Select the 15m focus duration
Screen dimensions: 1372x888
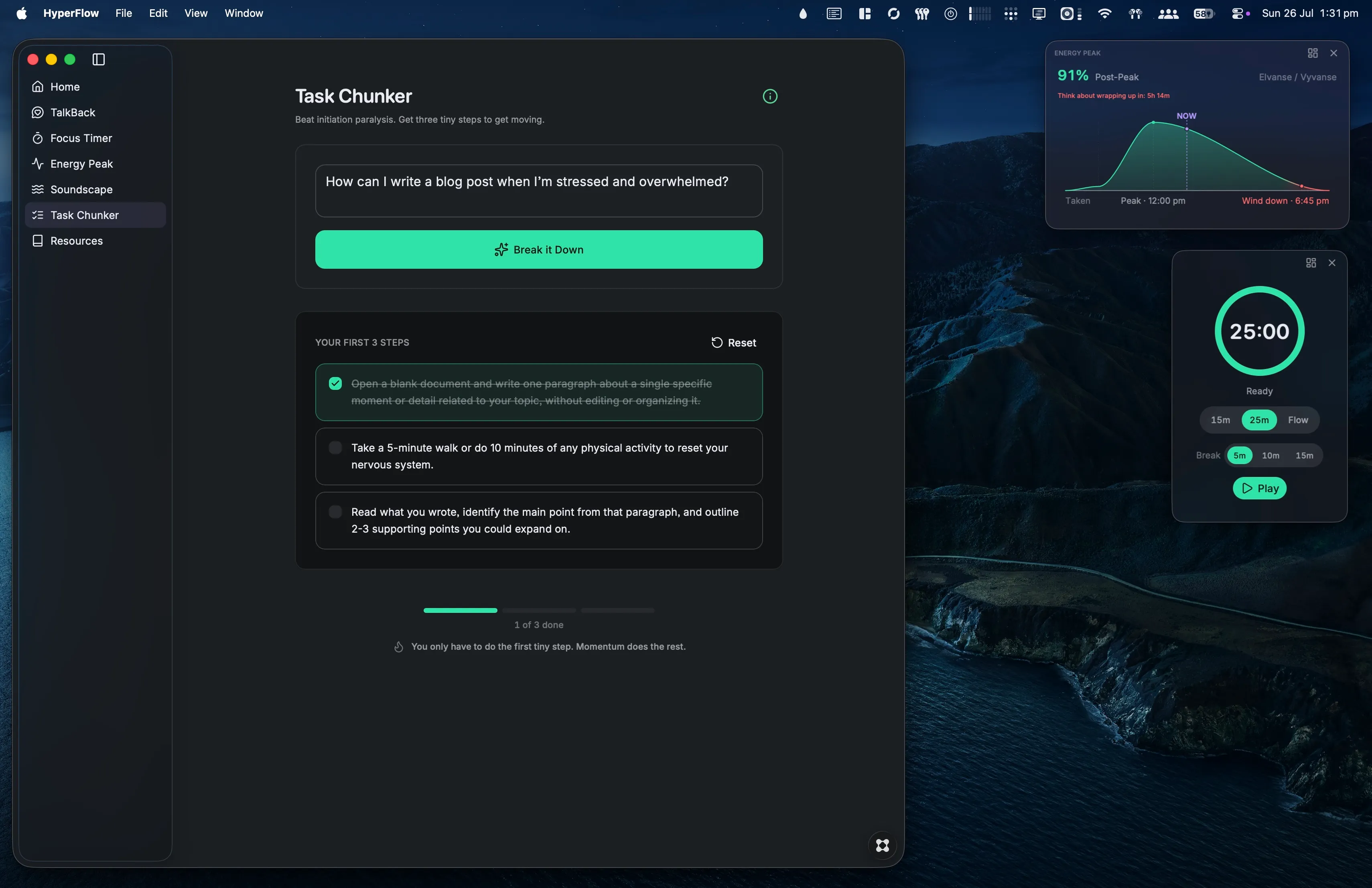click(x=1220, y=420)
